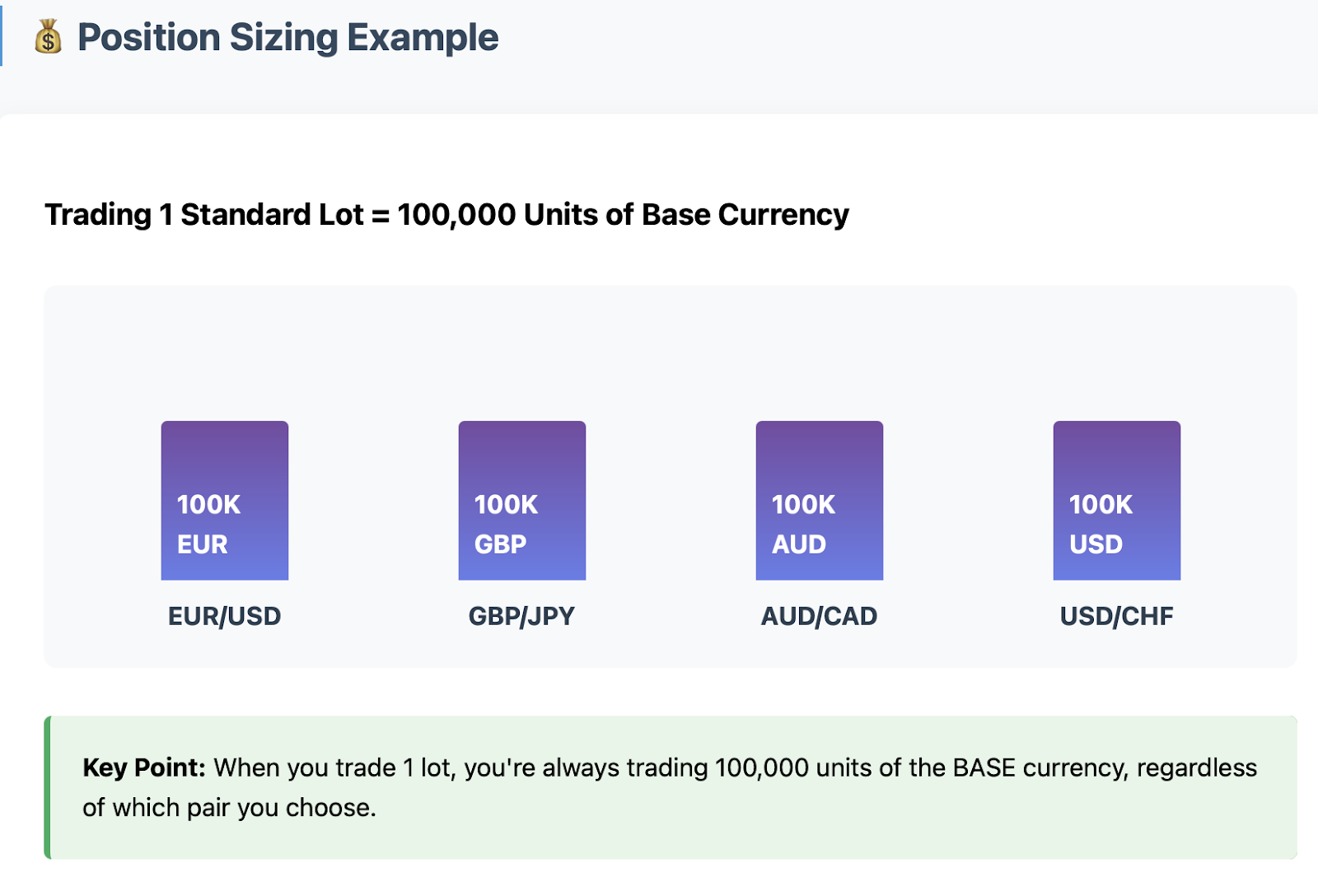The height and width of the screenshot is (896, 1318).
Task: Click the EUR/USD pair label
Action: (x=225, y=616)
